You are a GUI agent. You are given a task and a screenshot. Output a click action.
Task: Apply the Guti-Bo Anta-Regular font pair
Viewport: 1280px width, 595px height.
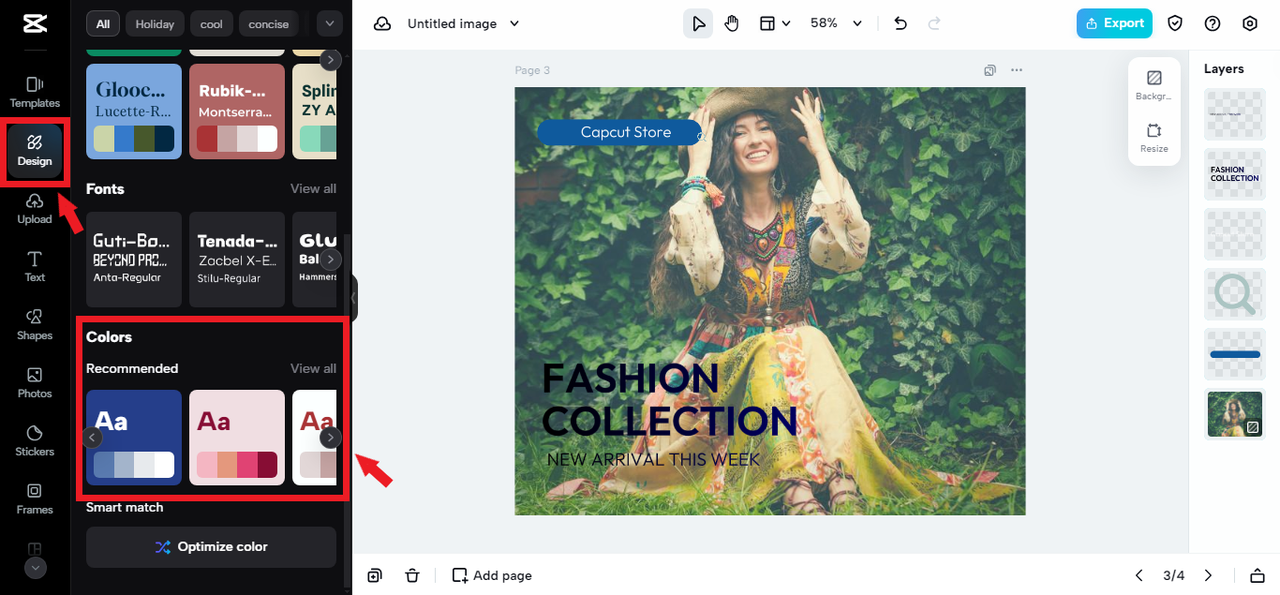pos(134,259)
